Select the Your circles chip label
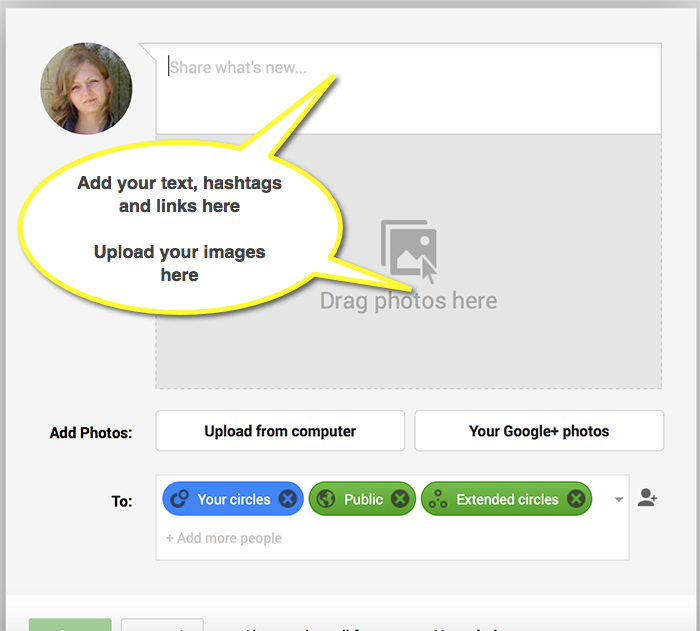The width and height of the screenshot is (700, 631). click(234, 499)
